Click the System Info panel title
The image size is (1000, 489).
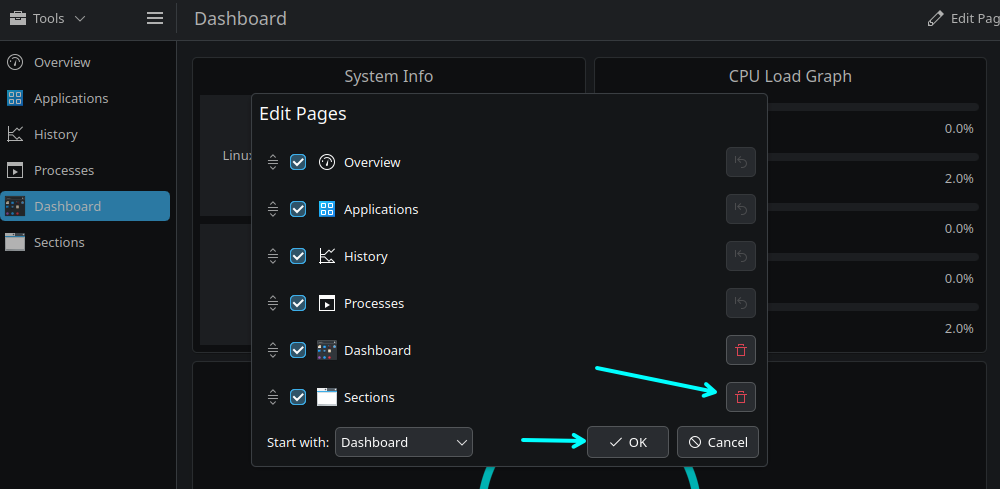click(x=388, y=77)
